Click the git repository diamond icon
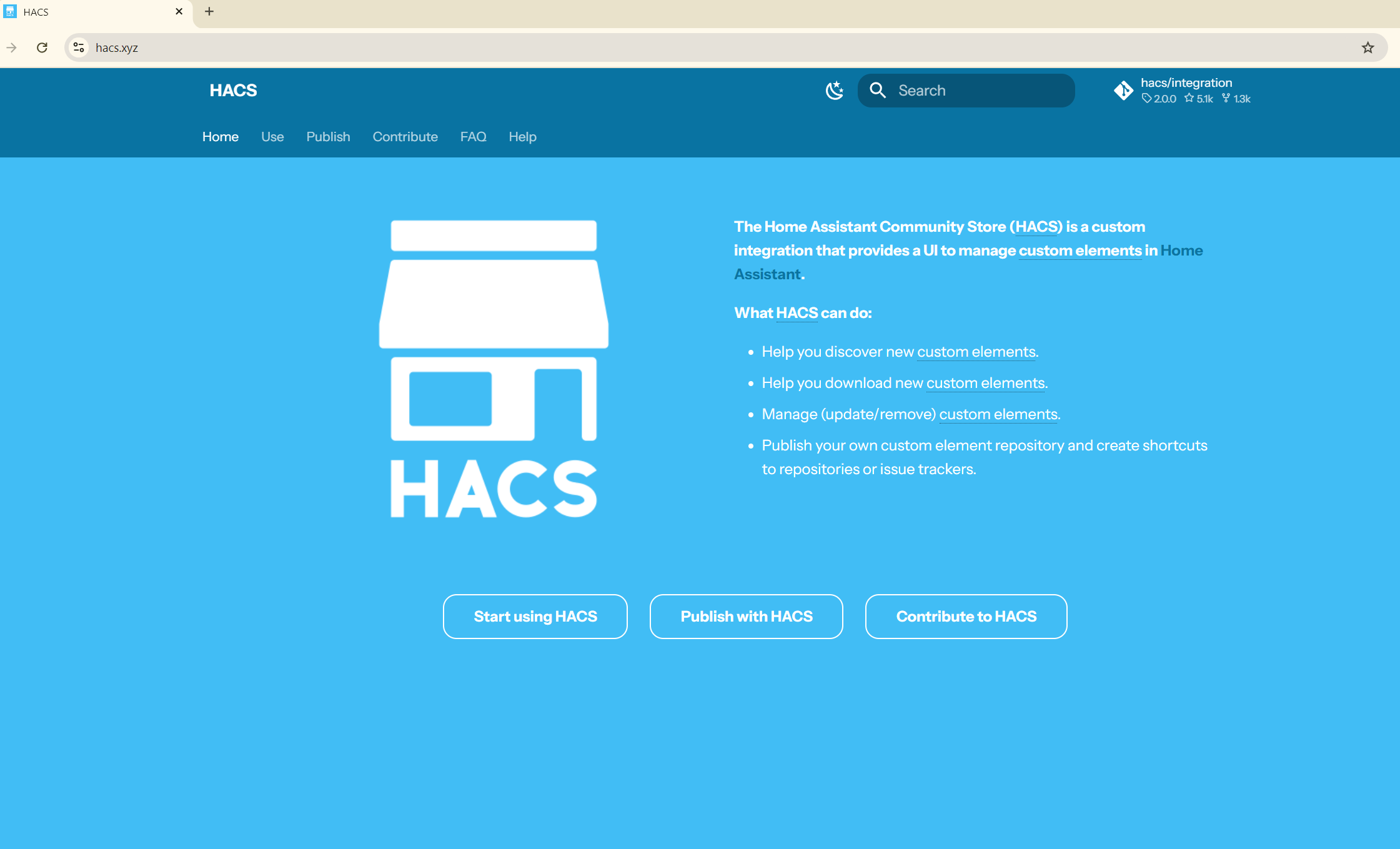1400x849 pixels. point(1123,91)
